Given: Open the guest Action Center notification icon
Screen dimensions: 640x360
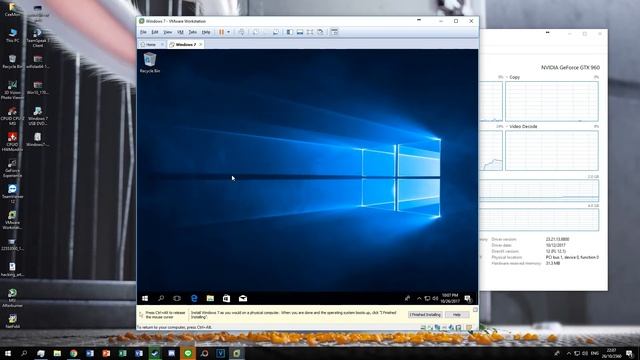Looking at the screenshot, I should coord(468,298).
